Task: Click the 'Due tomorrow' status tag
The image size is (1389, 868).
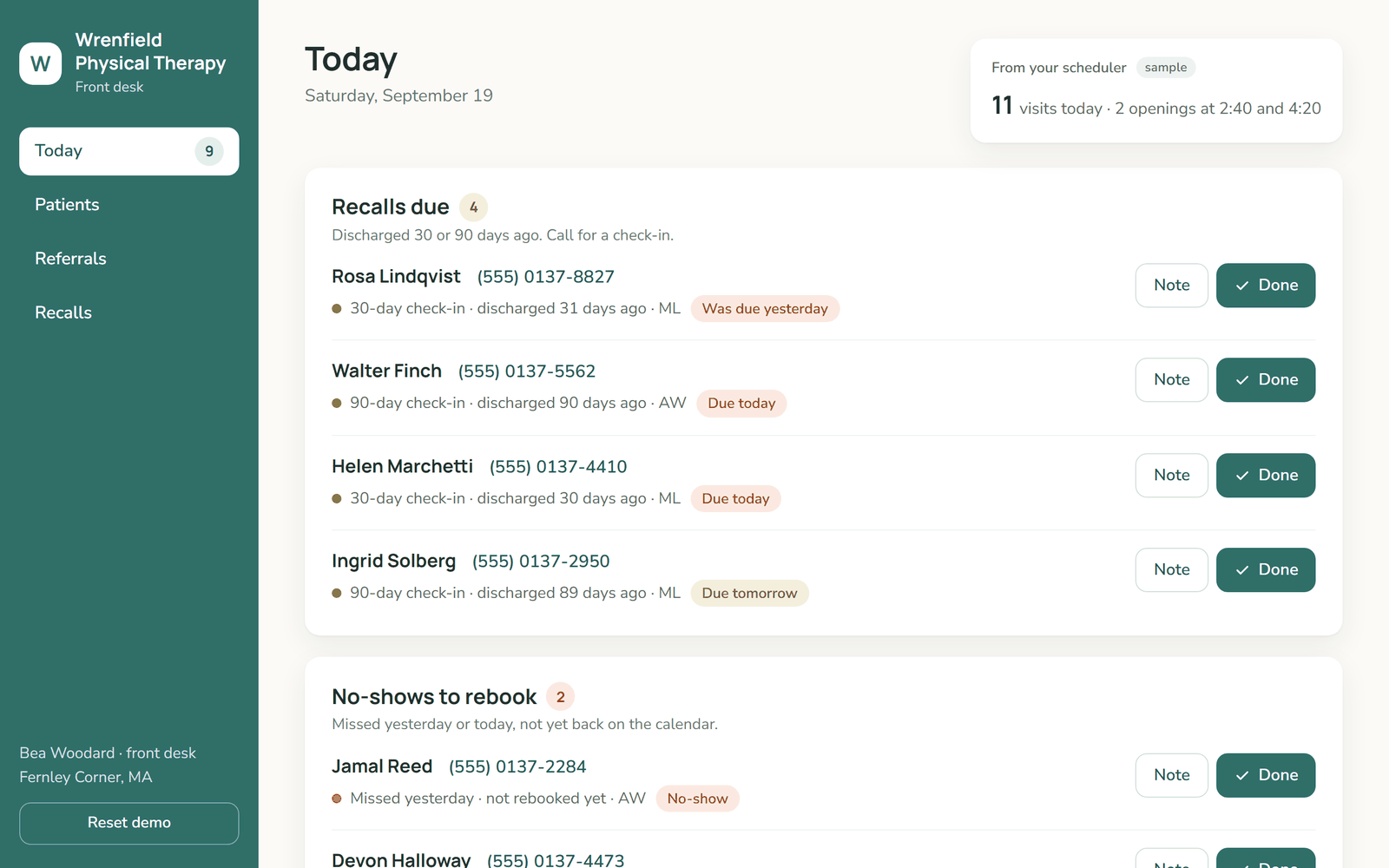Action: 749,594
